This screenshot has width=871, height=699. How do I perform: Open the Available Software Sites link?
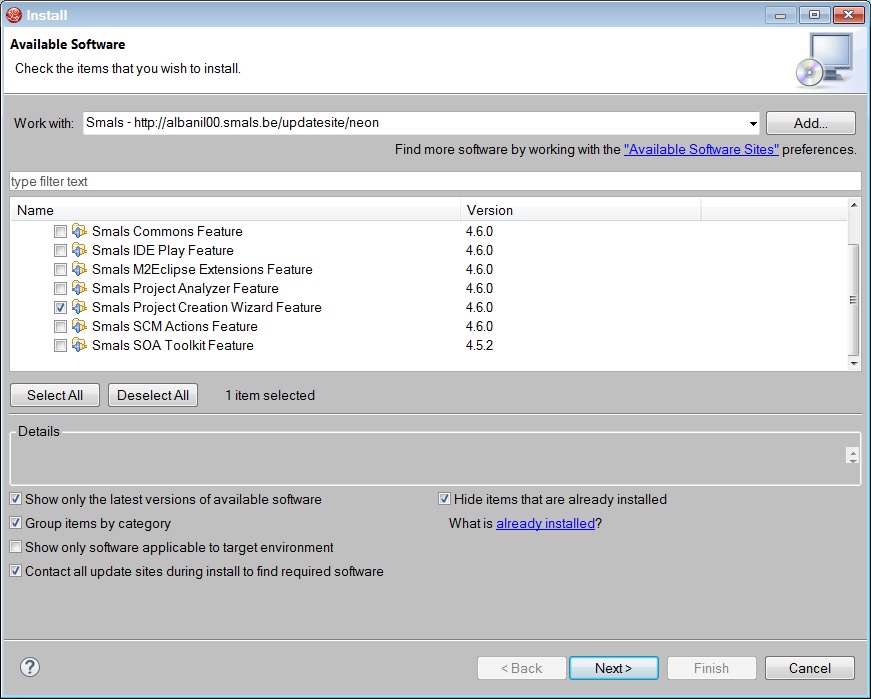(701, 149)
